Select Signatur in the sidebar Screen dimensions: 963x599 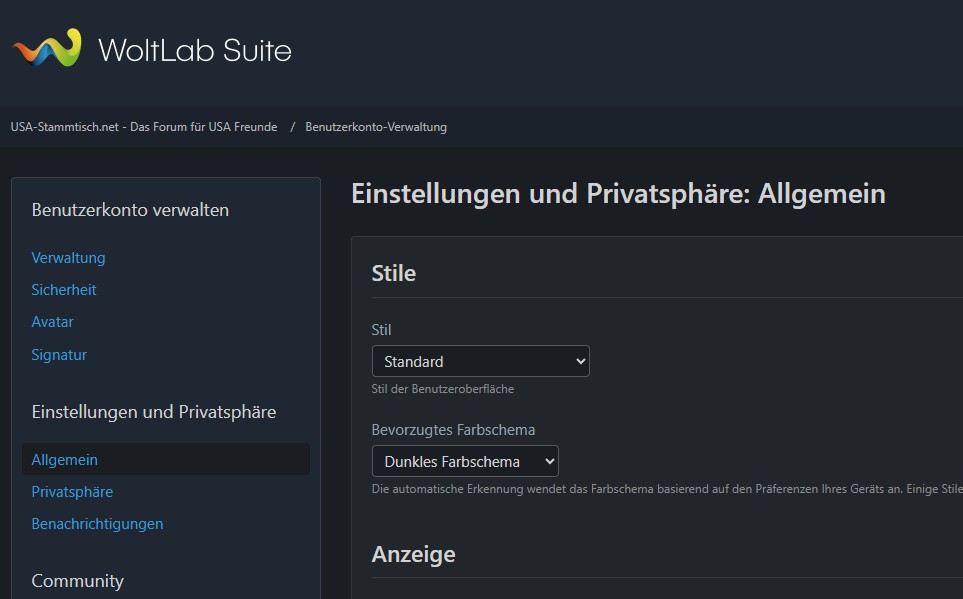pos(59,355)
